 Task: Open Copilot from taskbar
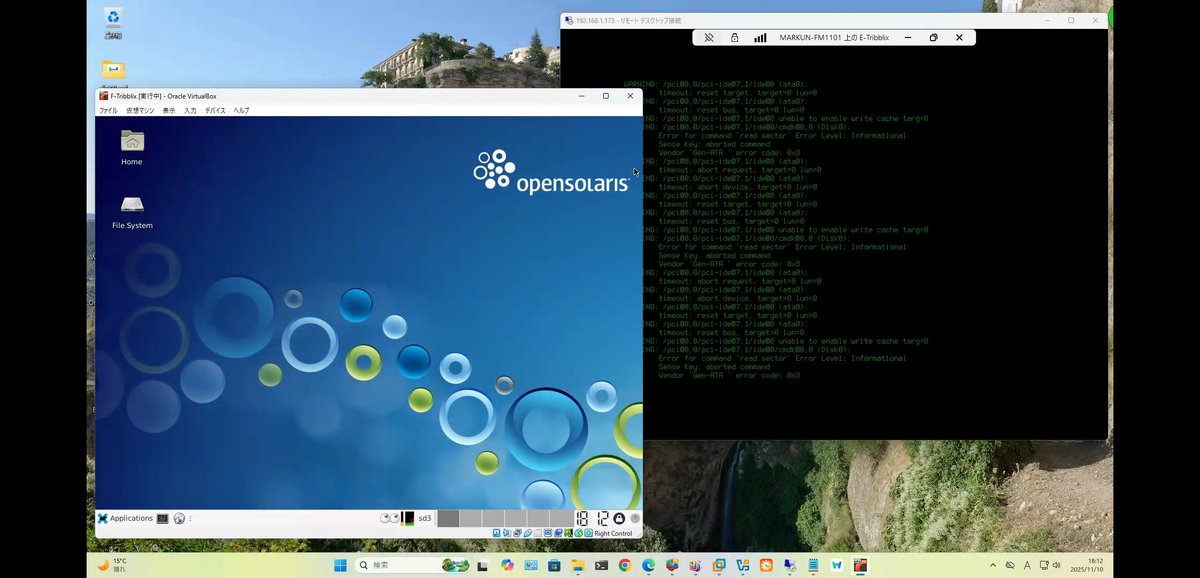pyautogui.click(x=507, y=565)
